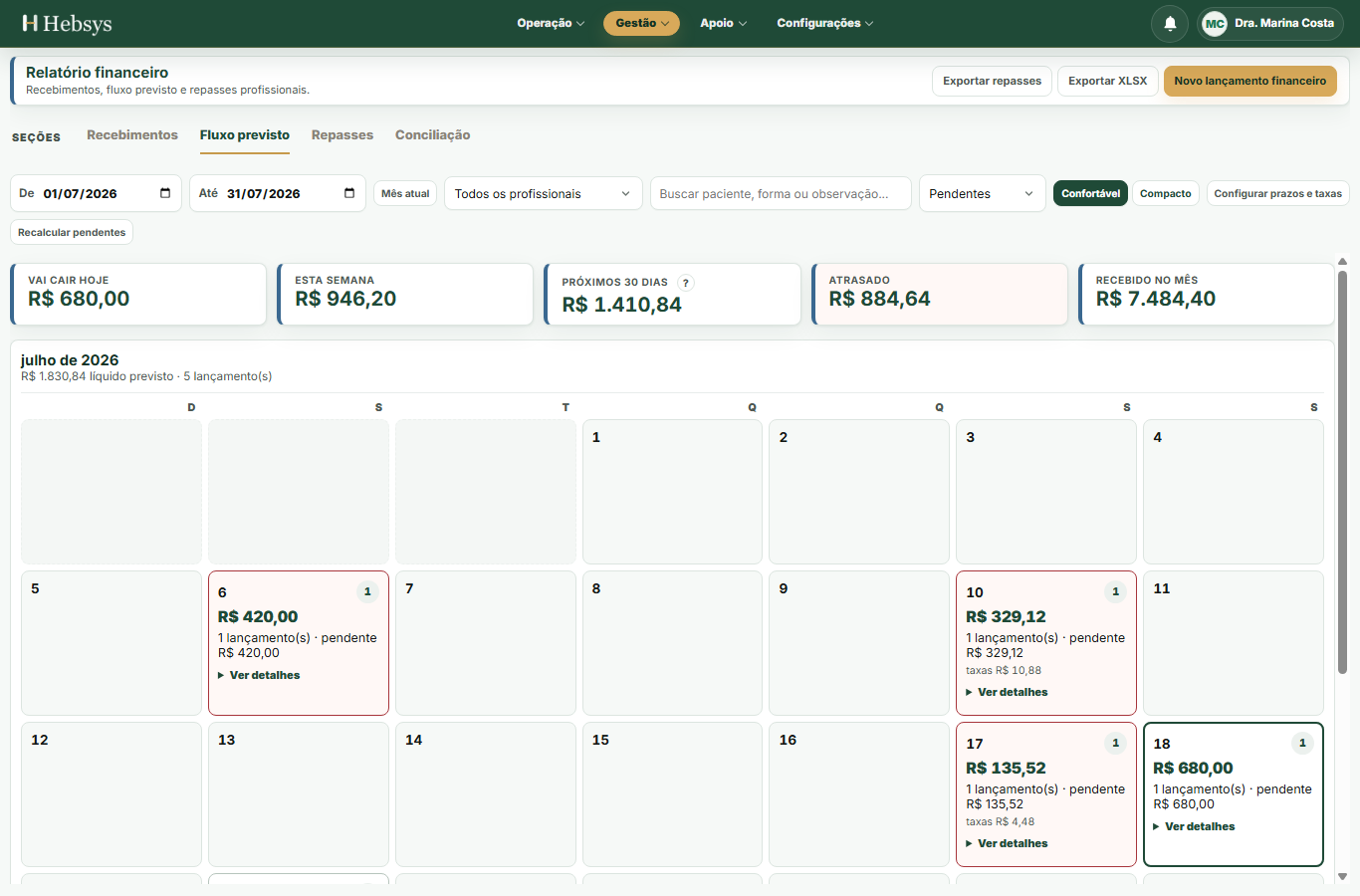This screenshot has width=1360, height=896.
Task: Select calendar day 14 cell
Action: point(485,794)
